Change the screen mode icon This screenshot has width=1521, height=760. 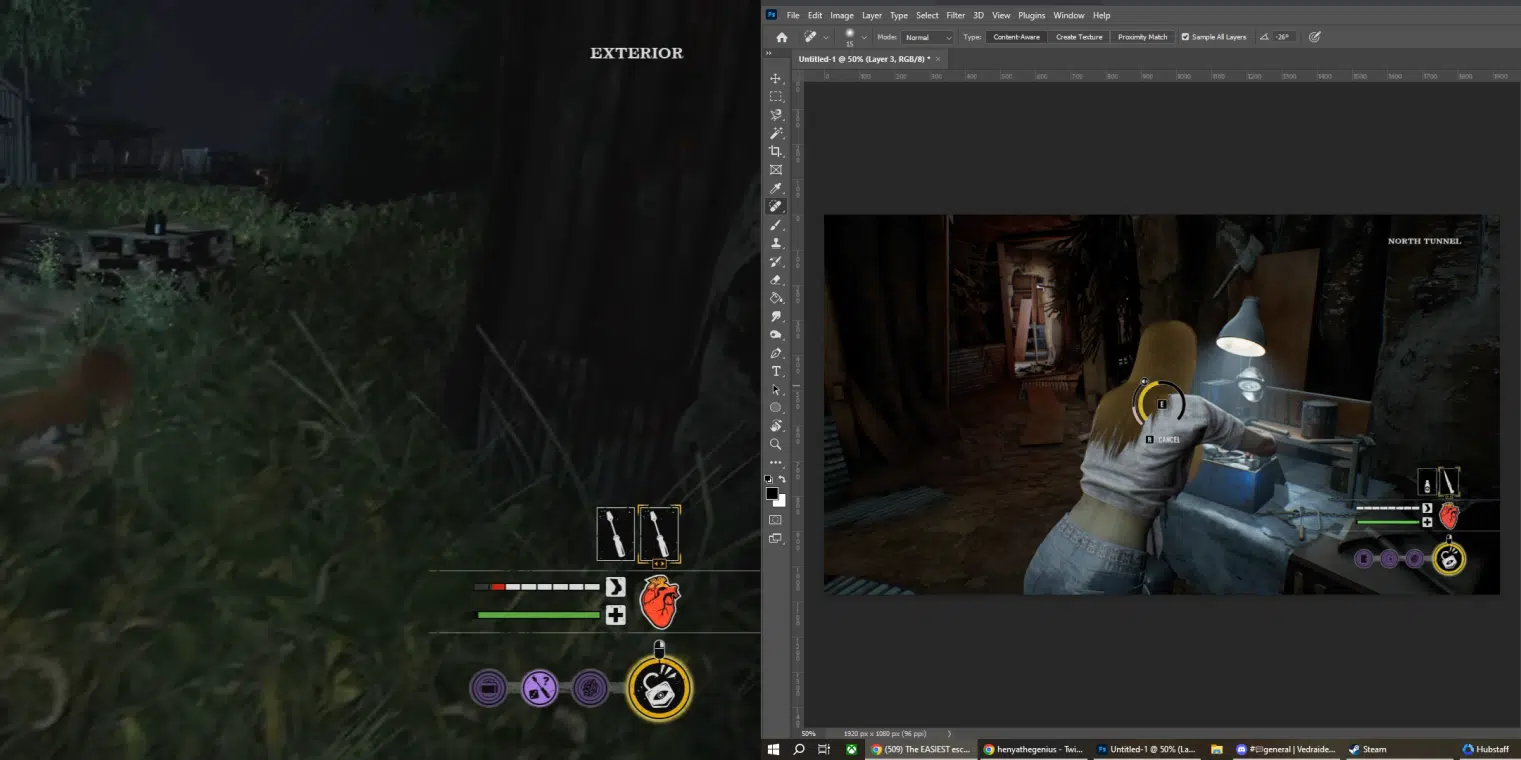[x=775, y=538]
